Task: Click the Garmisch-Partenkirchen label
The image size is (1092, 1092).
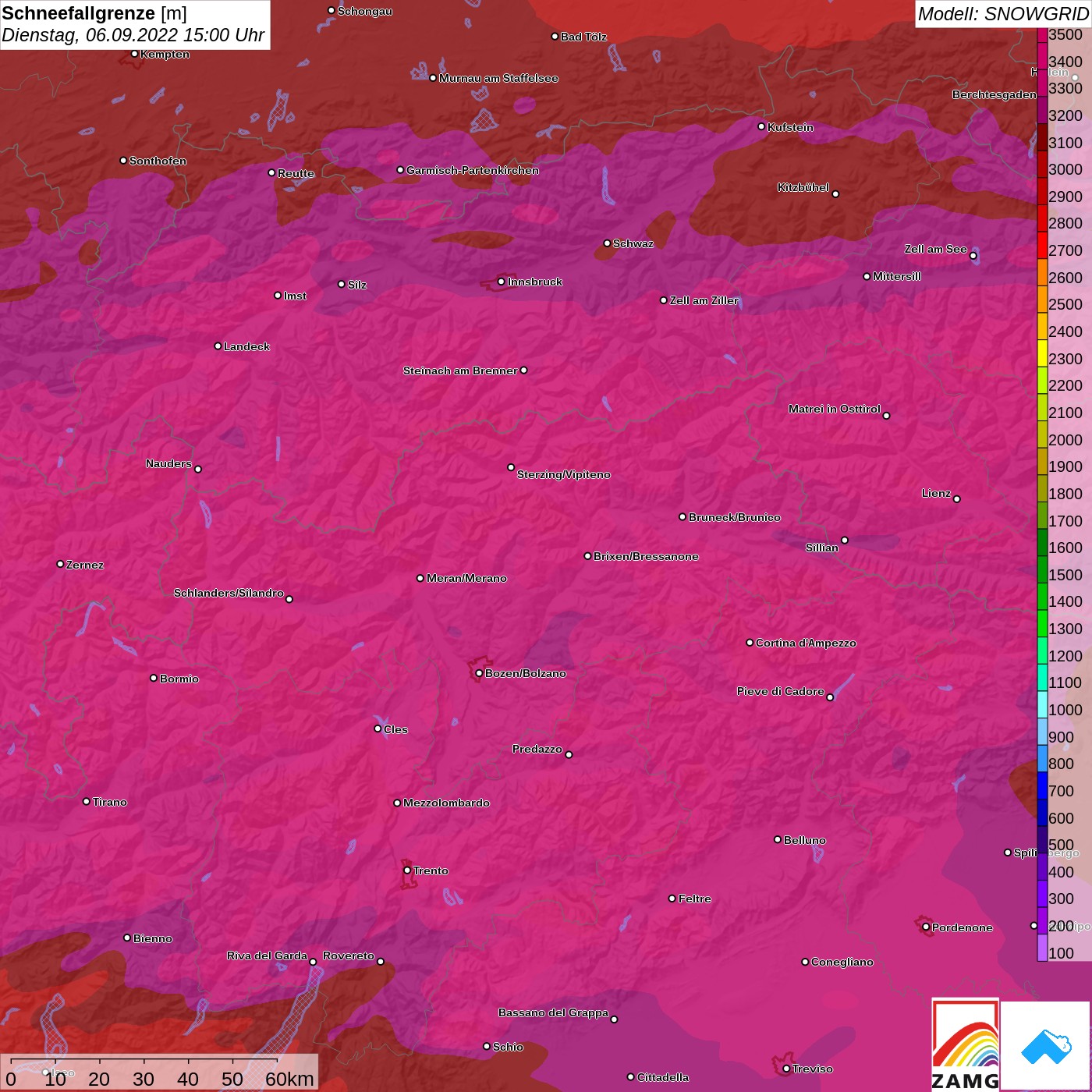Action: (x=472, y=170)
